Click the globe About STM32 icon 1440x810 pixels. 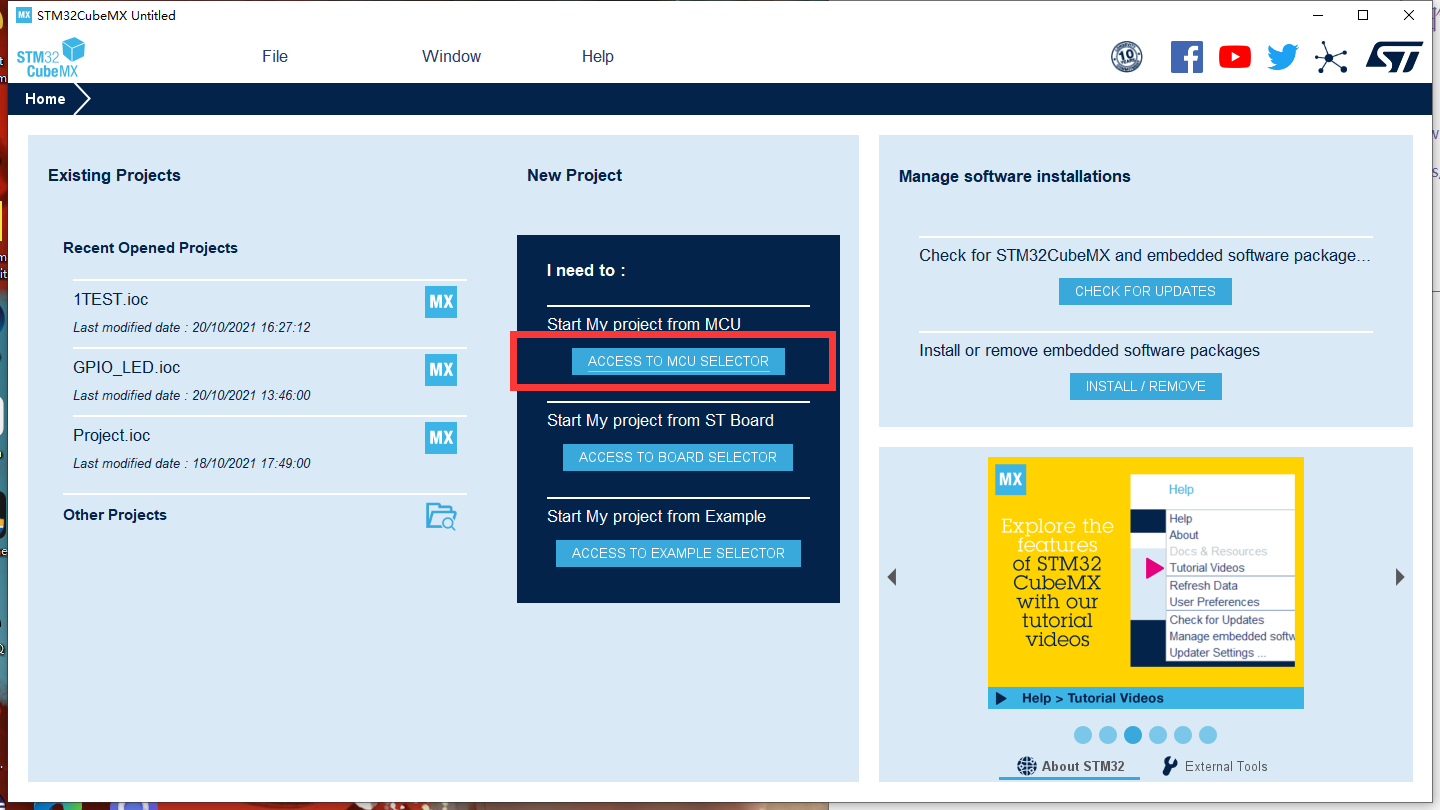tap(1027, 766)
